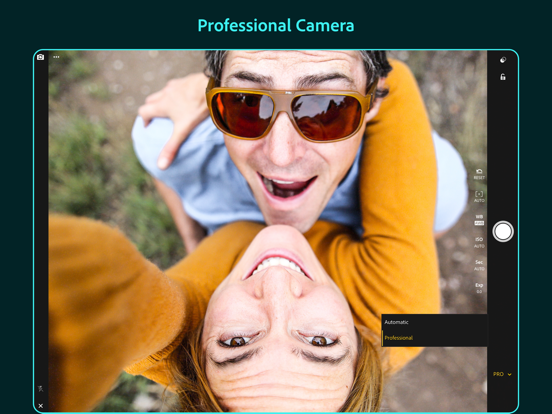Open the Exp exposure compensation control
The image size is (552, 414).
pos(479,288)
